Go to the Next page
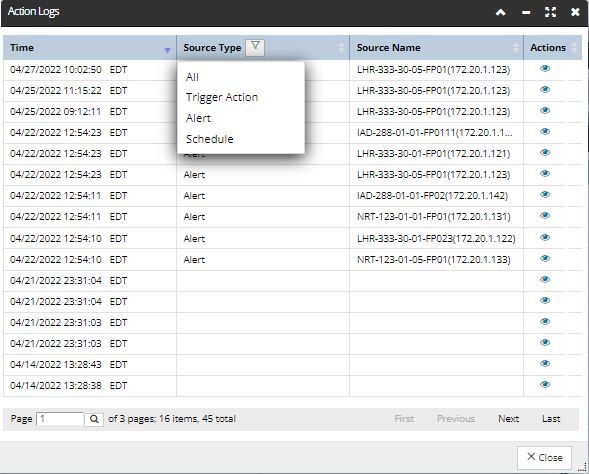 point(508,419)
